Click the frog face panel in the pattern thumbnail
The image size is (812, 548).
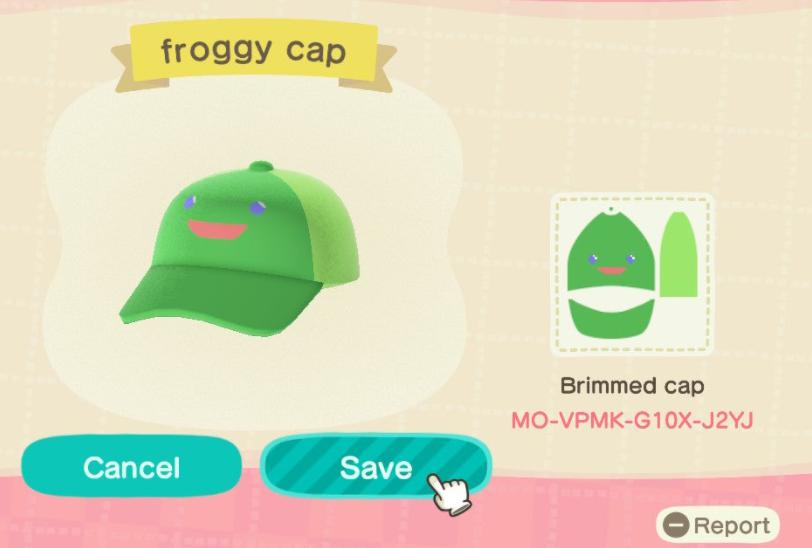(x=611, y=251)
